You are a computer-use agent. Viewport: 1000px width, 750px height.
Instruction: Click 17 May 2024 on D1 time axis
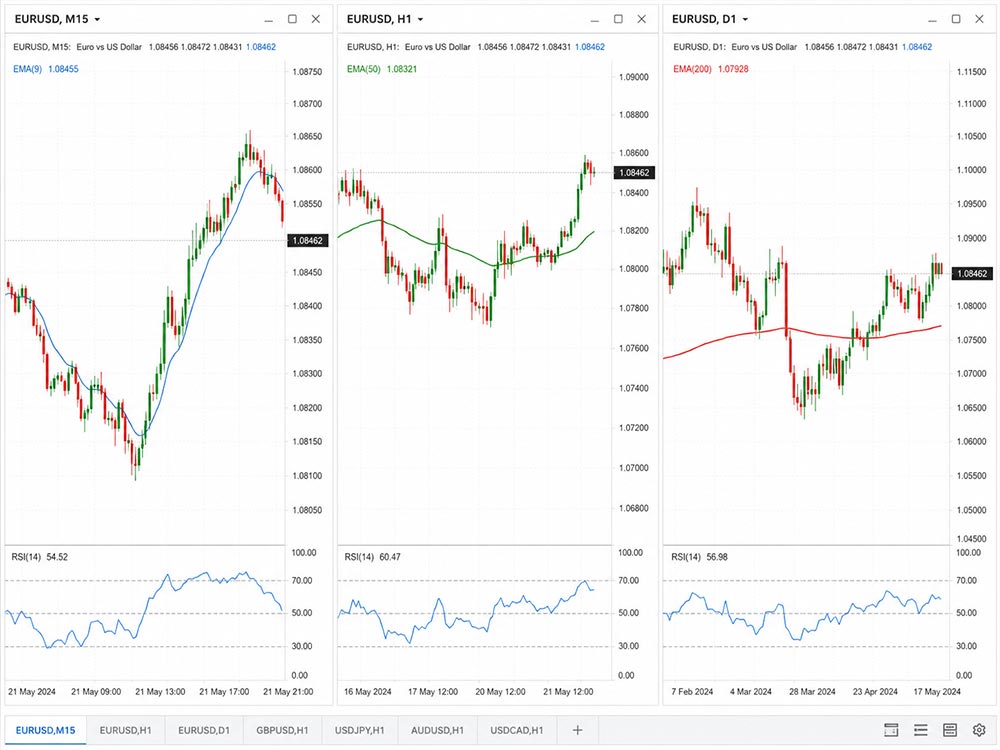(937, 691)
